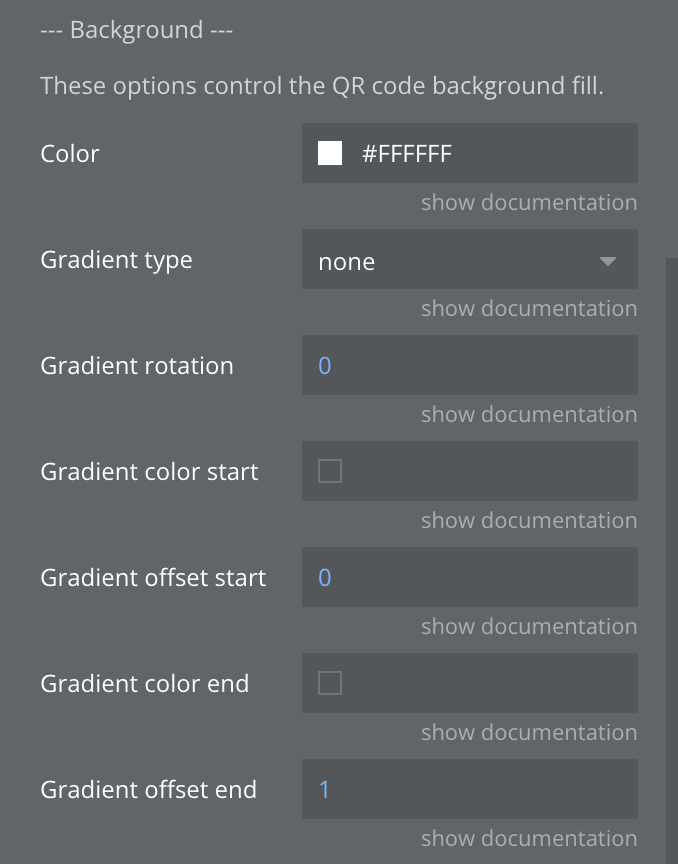The height and width of the screenshot is (864, 678).
Task: Click the Gradient type label
Action: point(116,260)
